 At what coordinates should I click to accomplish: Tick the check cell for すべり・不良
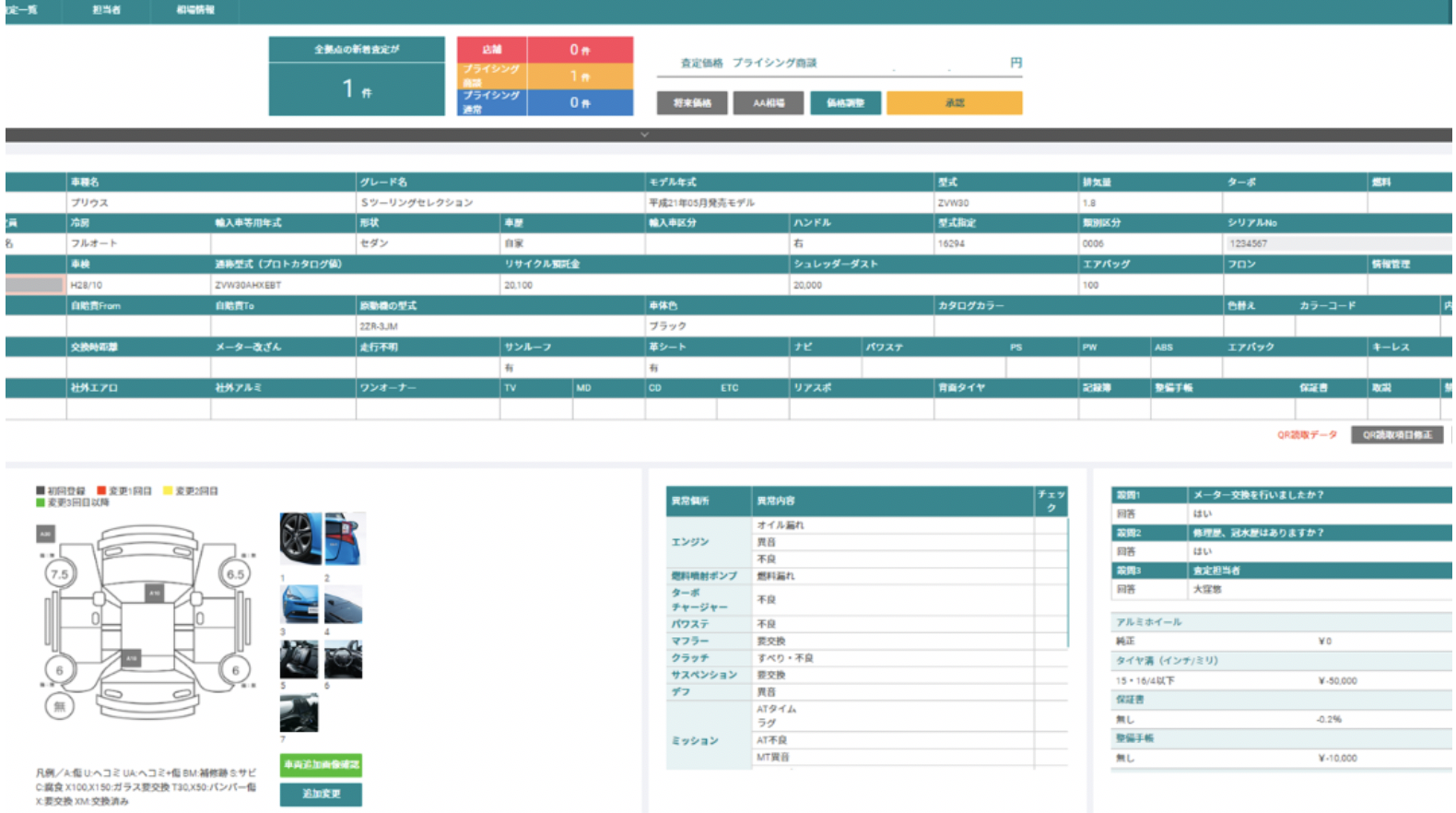pyautogui.click(x=1051, y=658)
